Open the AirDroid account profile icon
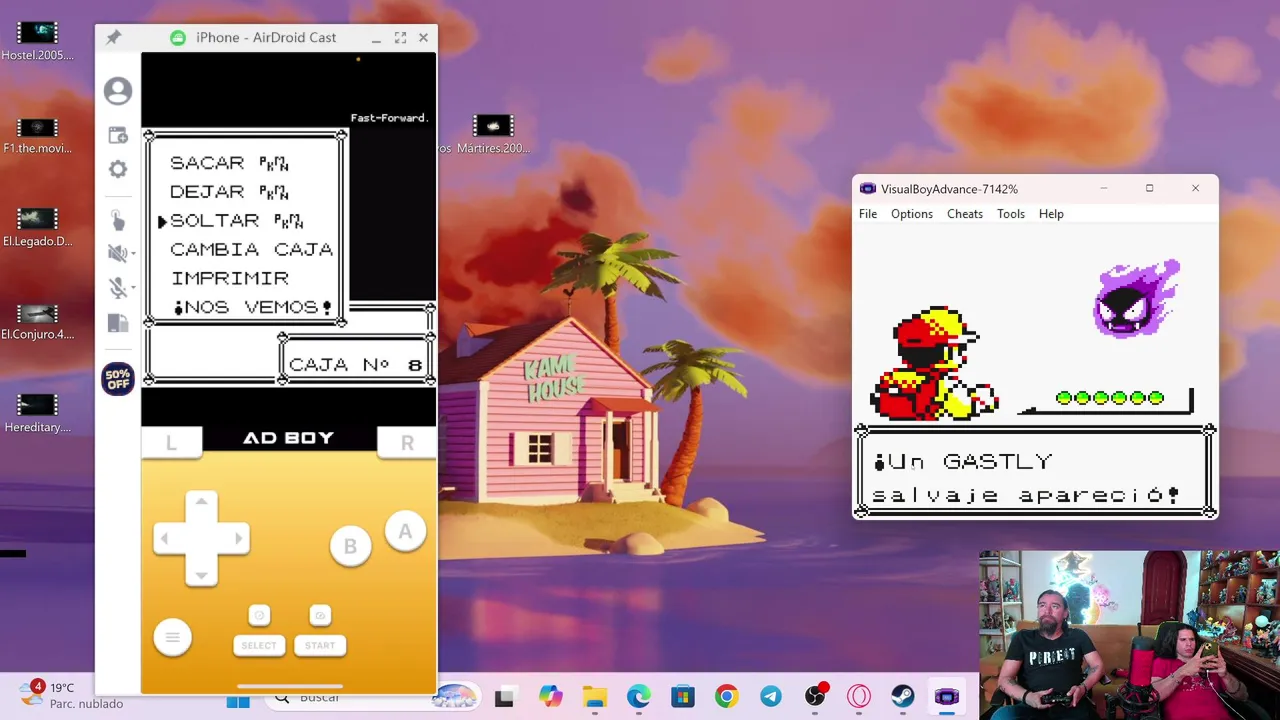This screenshot has width=1280, height=720. click(x=118, y=91)
